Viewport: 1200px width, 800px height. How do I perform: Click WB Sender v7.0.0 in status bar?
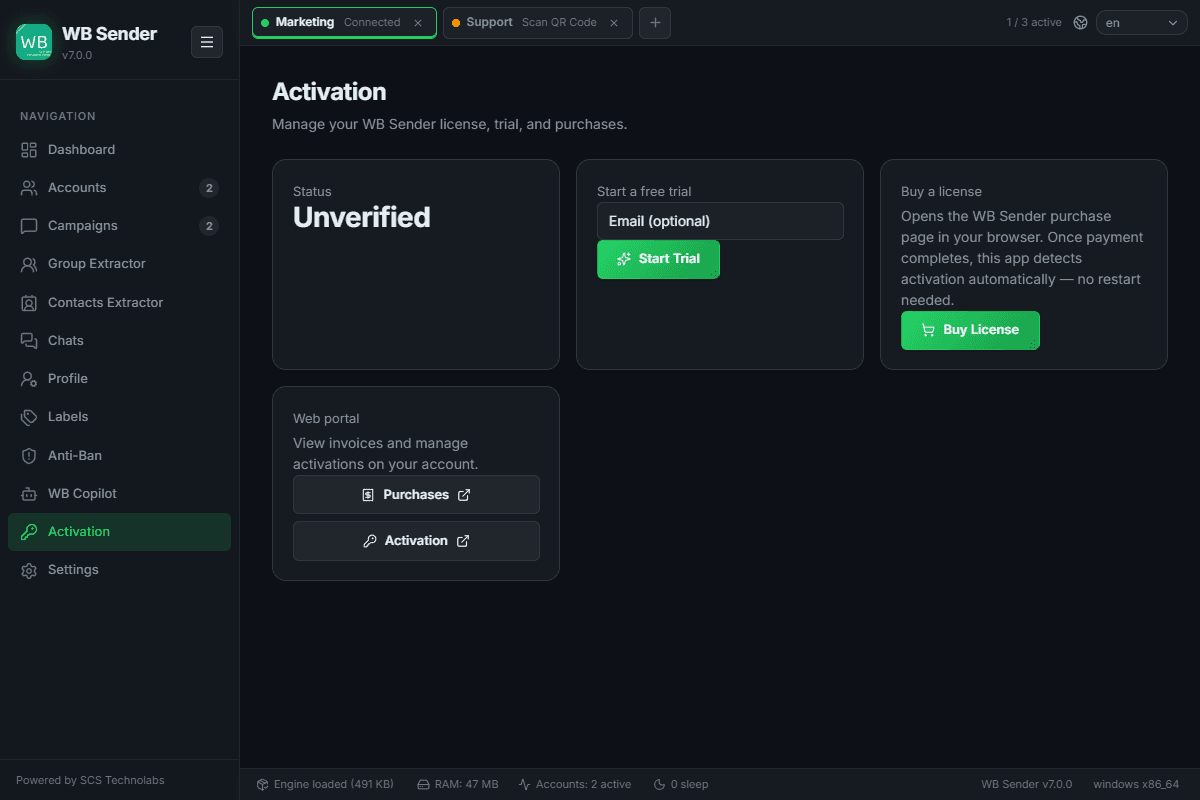point(1026,784)
